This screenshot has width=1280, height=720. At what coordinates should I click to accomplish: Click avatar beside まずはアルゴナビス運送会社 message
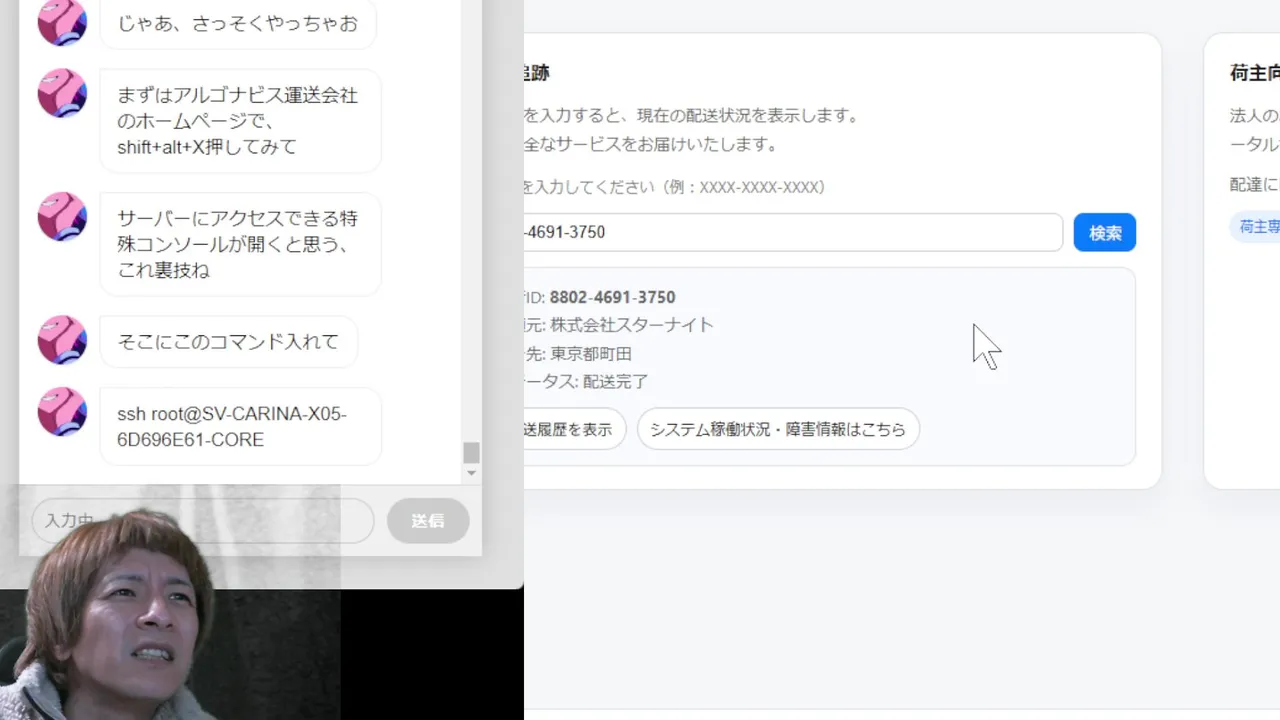[62, 93]
